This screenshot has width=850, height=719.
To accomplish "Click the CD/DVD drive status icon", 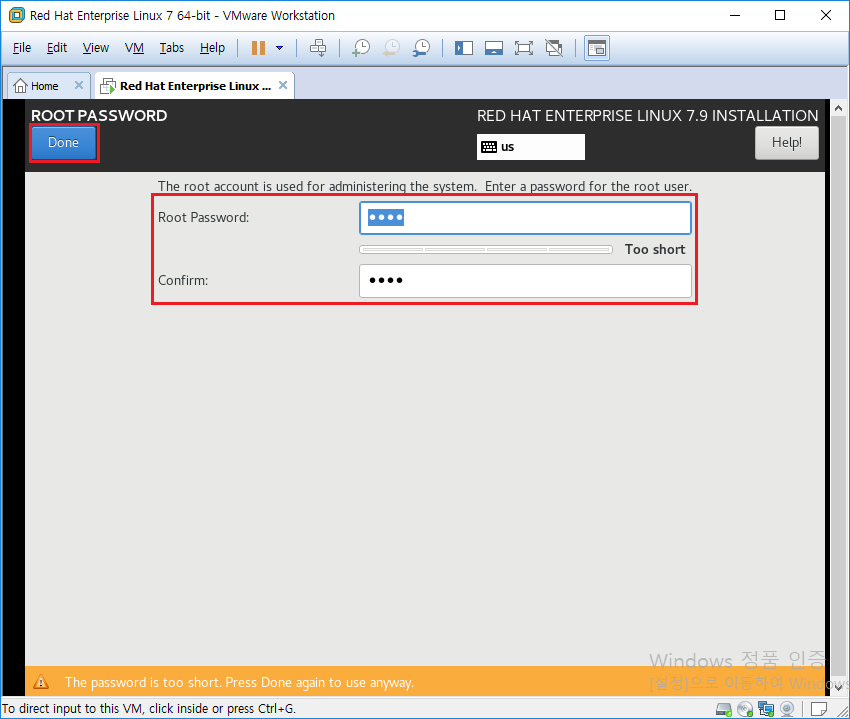I will tap(745, 709).
